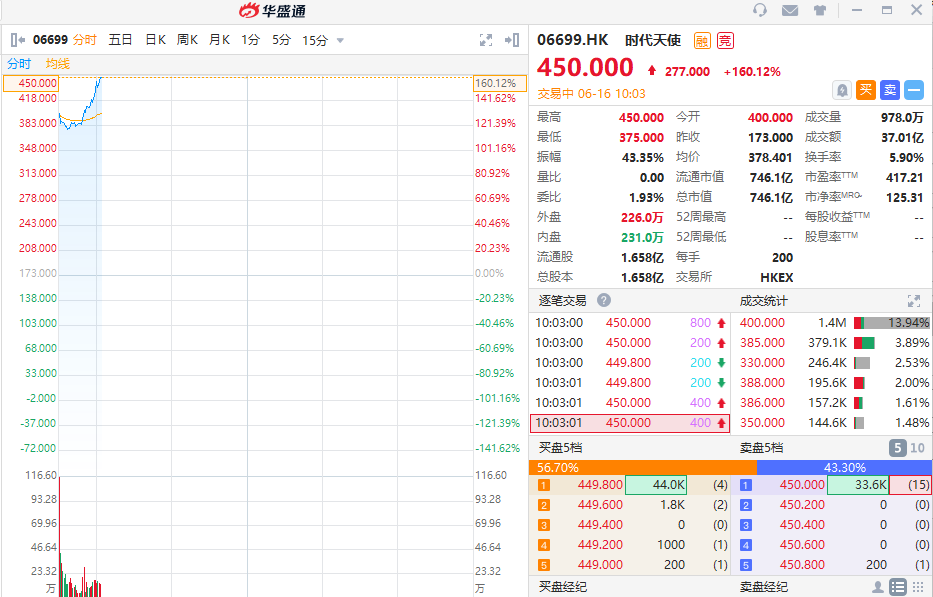Screen dimensions: 933x597
Task: Switch broker queue to list view
Action: pos(898,587)
